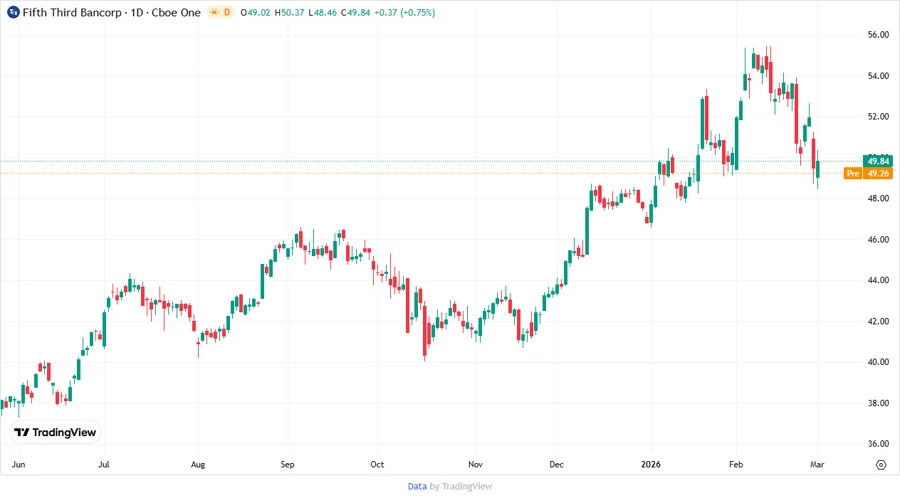The height and width of the screenshot is (498, 900).
Task: Open the Data link below chart
Action: point(417,487)
